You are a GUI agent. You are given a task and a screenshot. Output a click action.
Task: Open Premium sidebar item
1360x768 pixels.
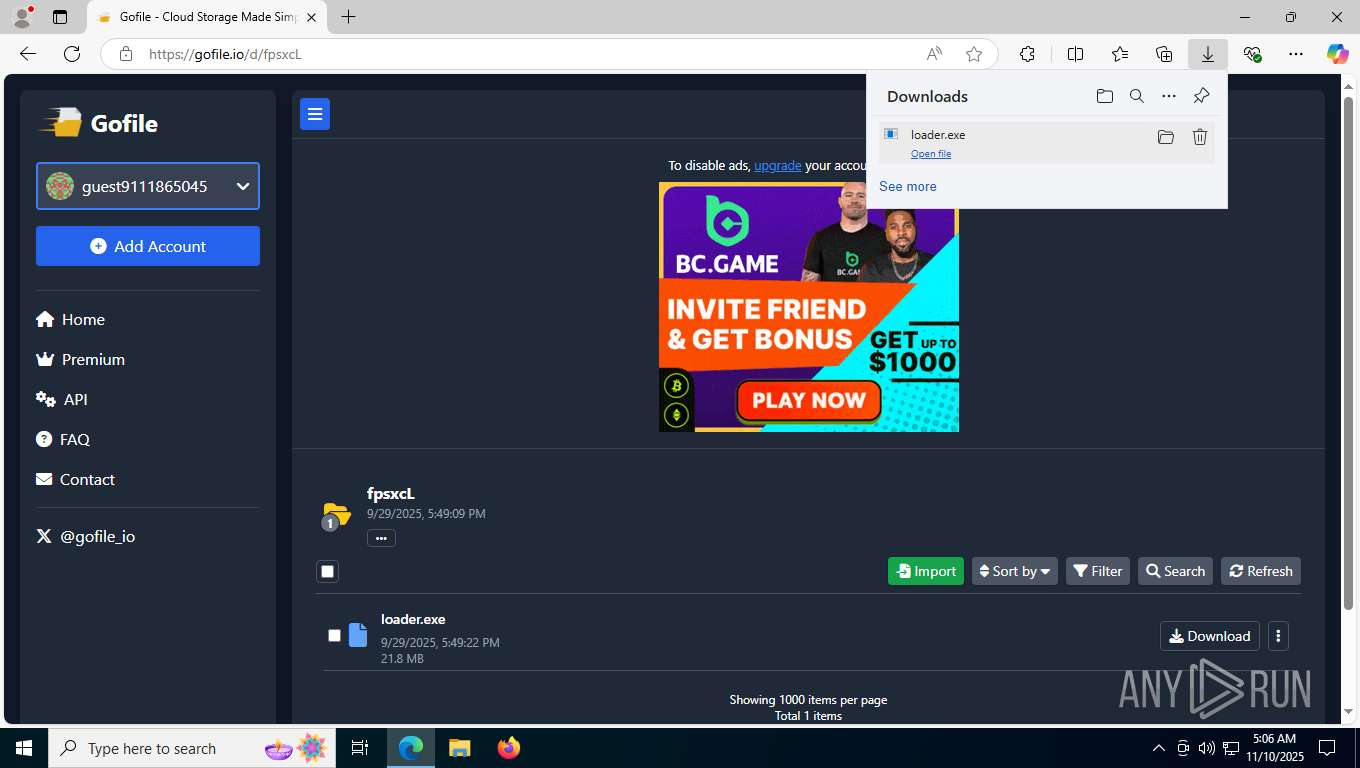pos(80,359)
